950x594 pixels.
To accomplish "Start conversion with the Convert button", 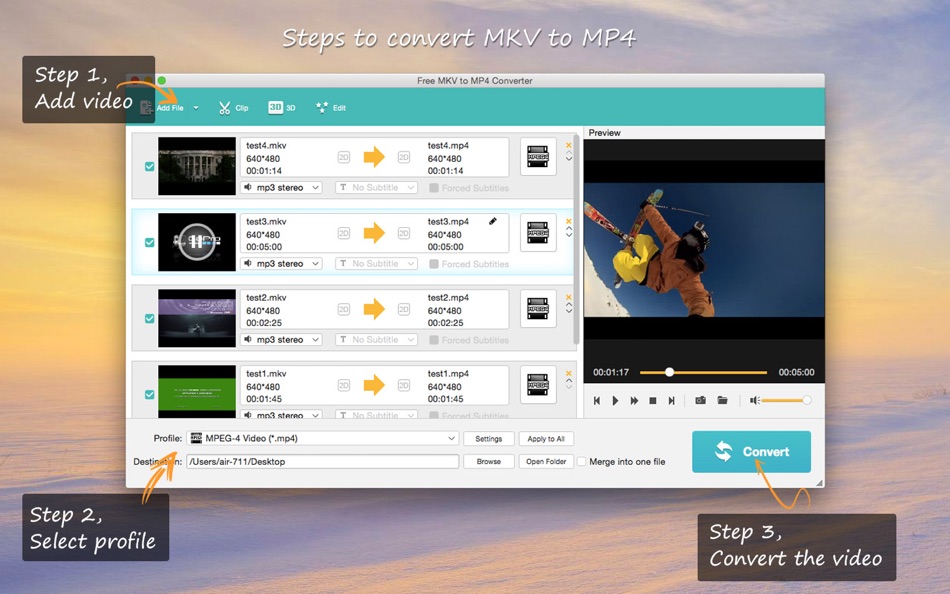I will point(751,452).
